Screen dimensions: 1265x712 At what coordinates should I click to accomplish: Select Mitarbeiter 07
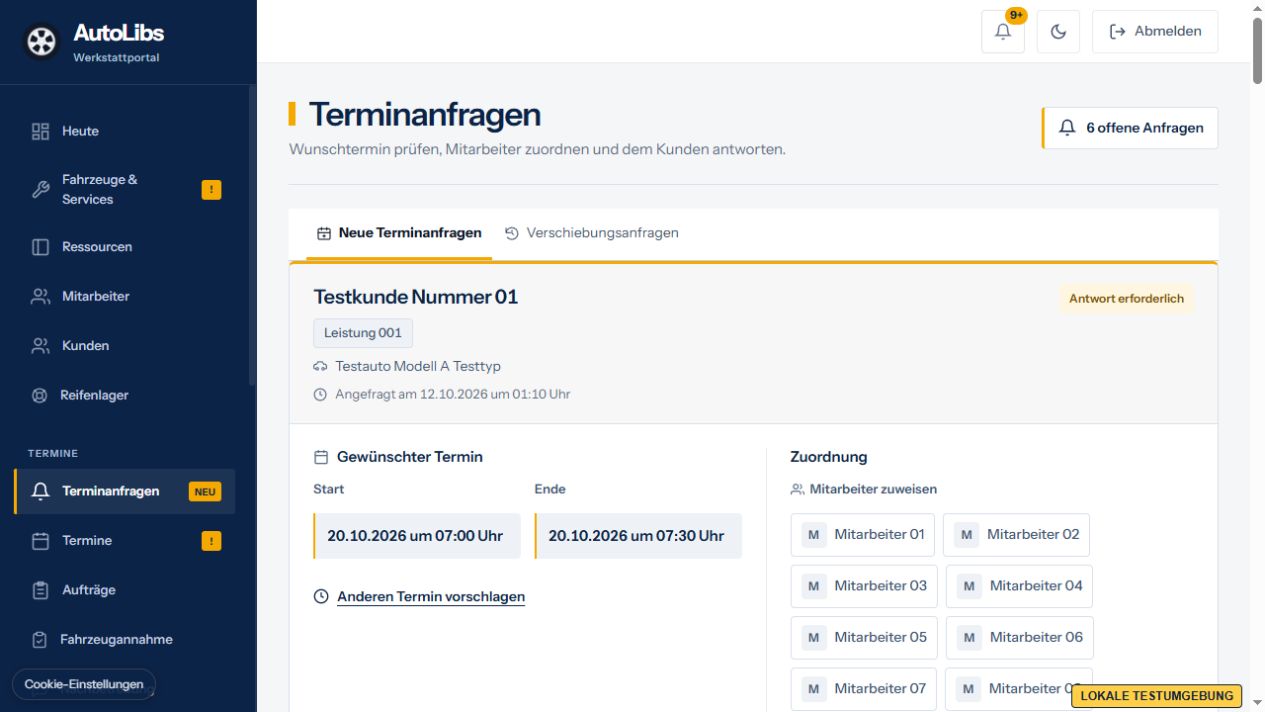pyautogui.click(x=864, y=689)
